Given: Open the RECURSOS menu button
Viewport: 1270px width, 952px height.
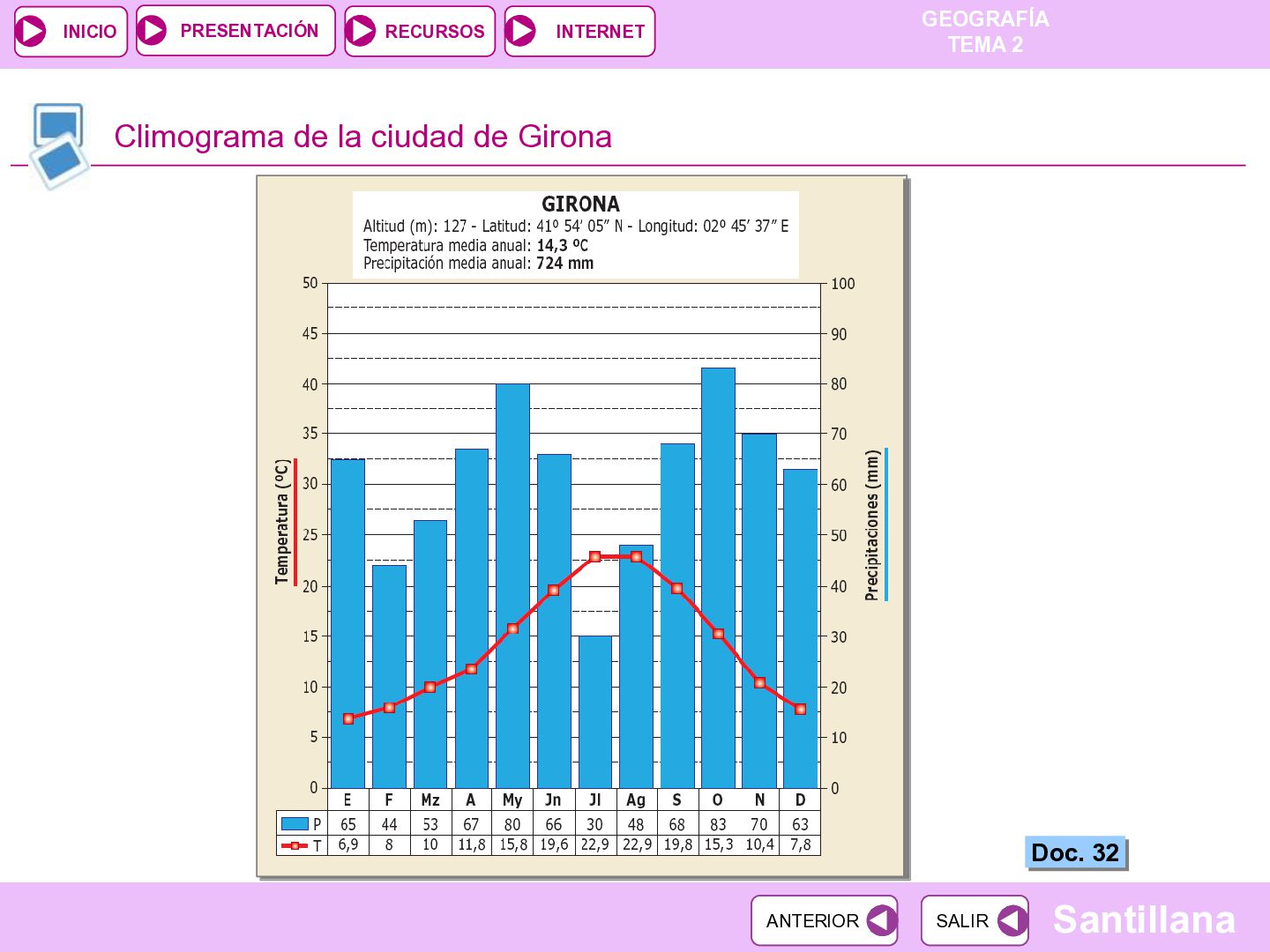Looking at the screenshot, I should pos(420,31).
